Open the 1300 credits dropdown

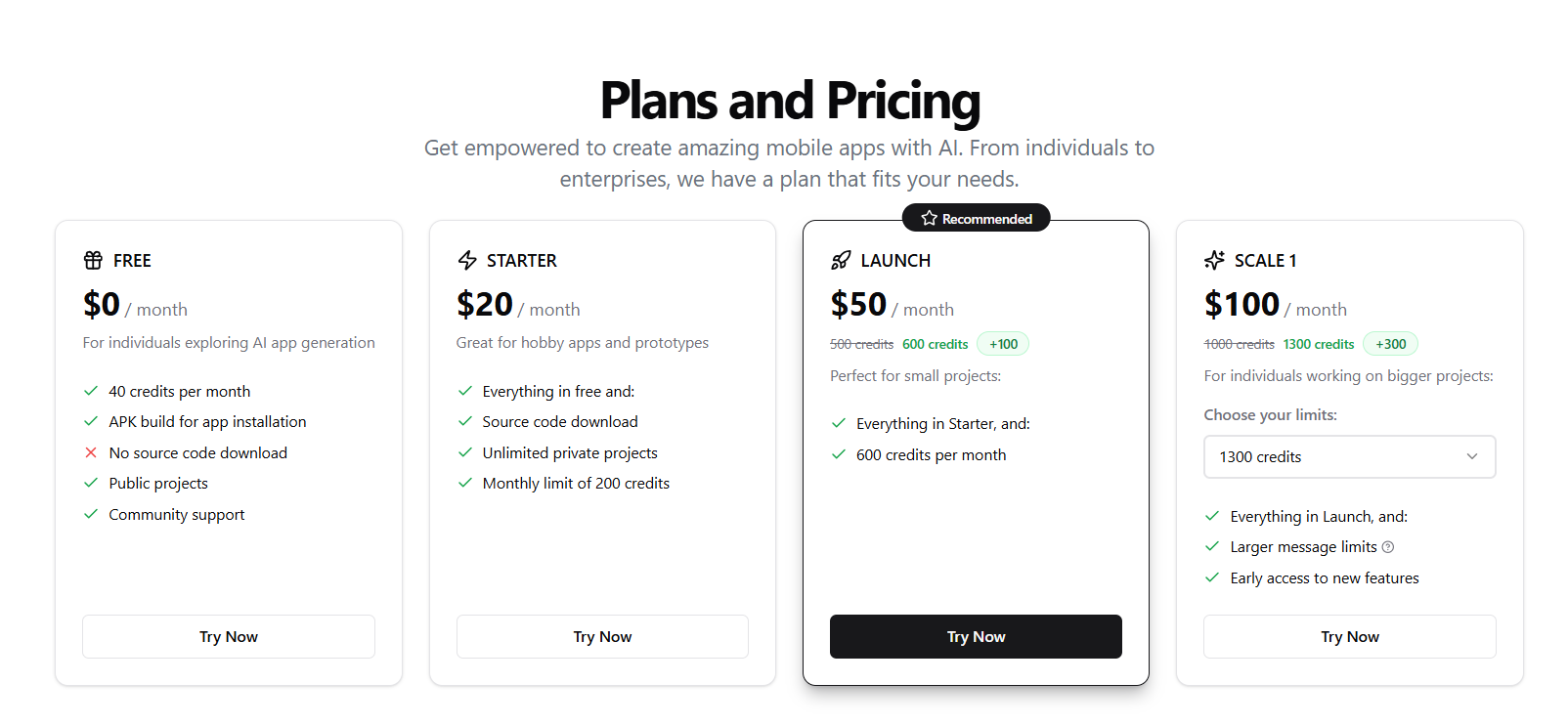point(1349,456)
